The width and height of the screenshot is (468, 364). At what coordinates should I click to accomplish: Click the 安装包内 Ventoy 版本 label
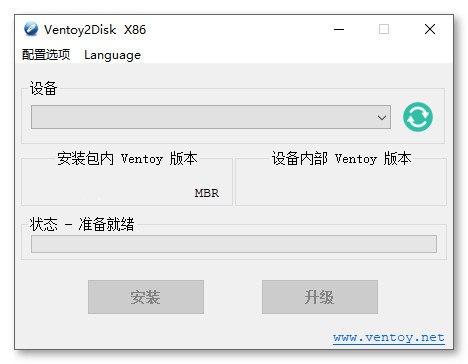[x=127, y=159]
